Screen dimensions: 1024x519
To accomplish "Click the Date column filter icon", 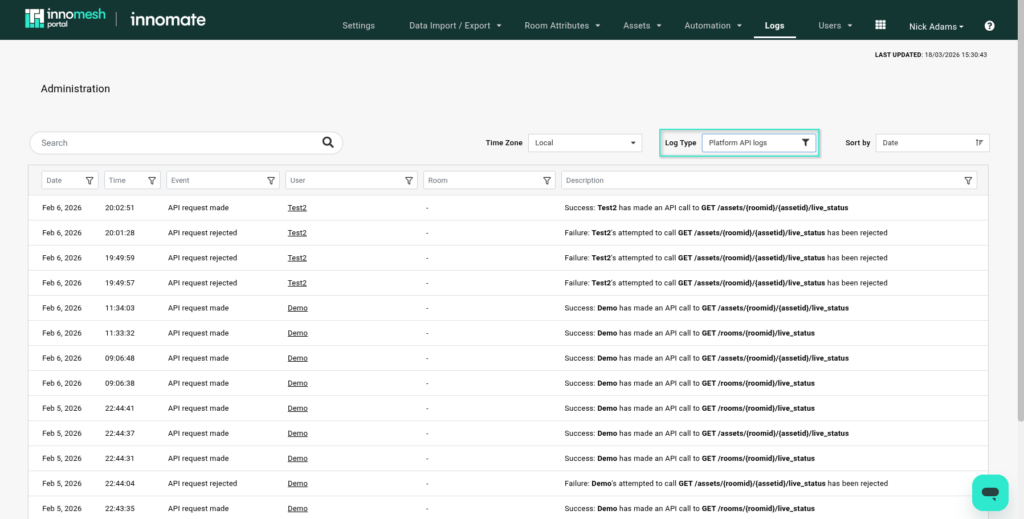I will point(90,181).
